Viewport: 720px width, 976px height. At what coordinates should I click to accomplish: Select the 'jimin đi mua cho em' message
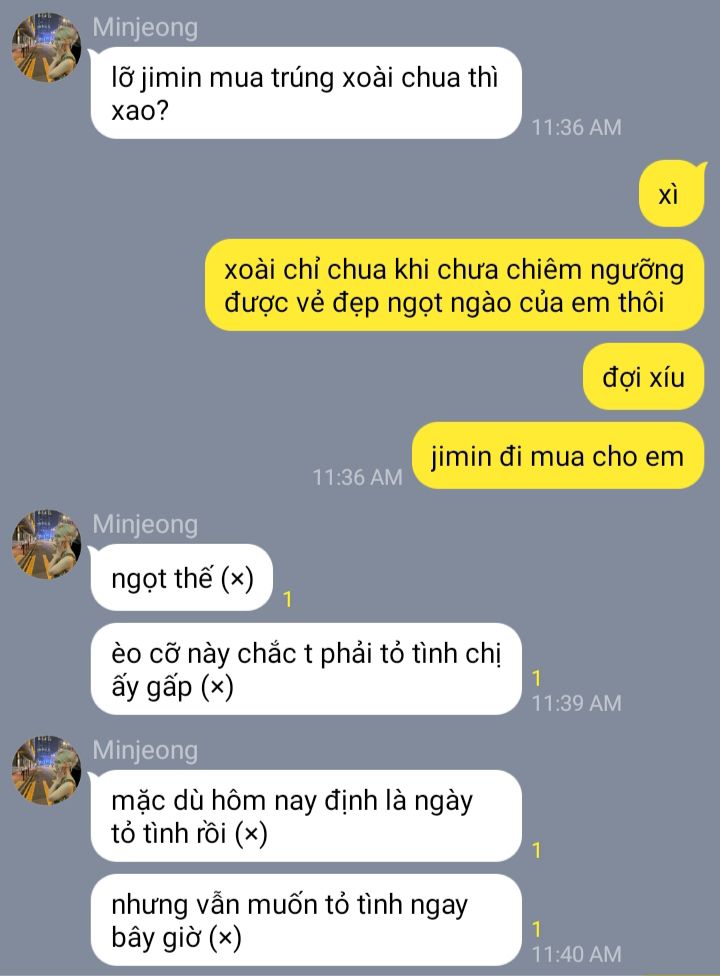point(558,456)
